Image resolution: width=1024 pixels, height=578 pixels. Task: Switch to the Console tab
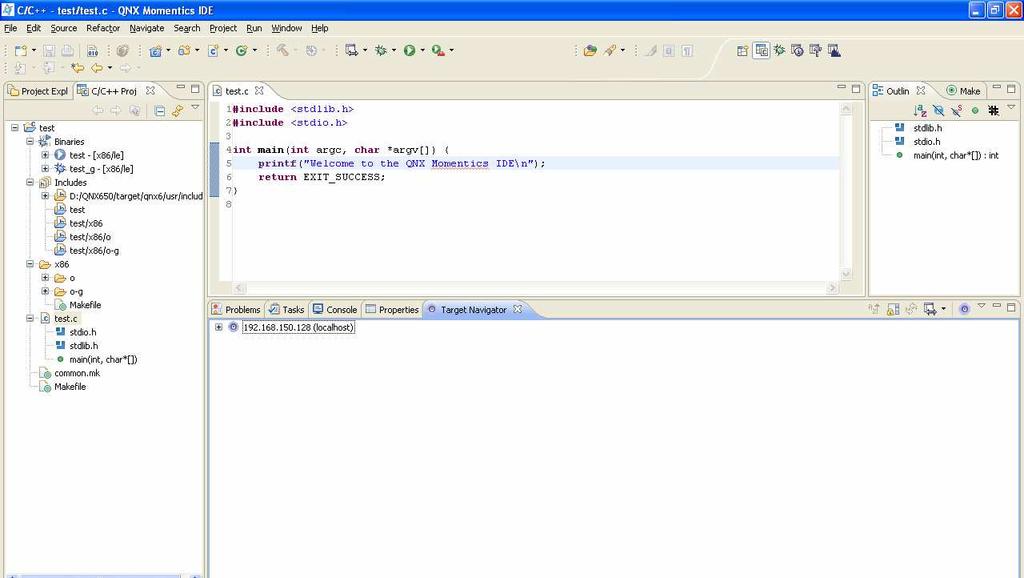[335, 310]
